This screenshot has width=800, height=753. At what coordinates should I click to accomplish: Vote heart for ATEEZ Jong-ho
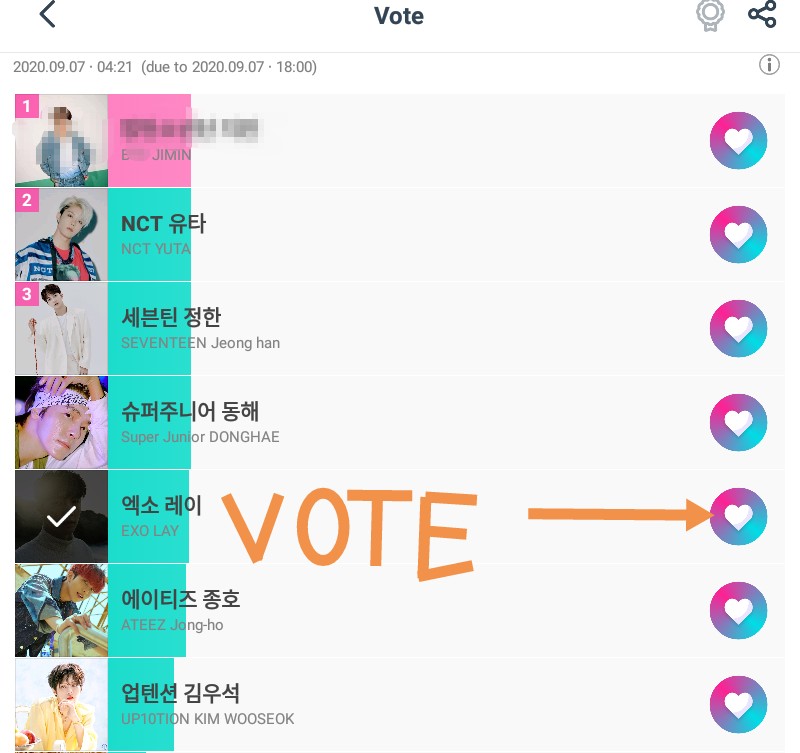click(738, 610)
